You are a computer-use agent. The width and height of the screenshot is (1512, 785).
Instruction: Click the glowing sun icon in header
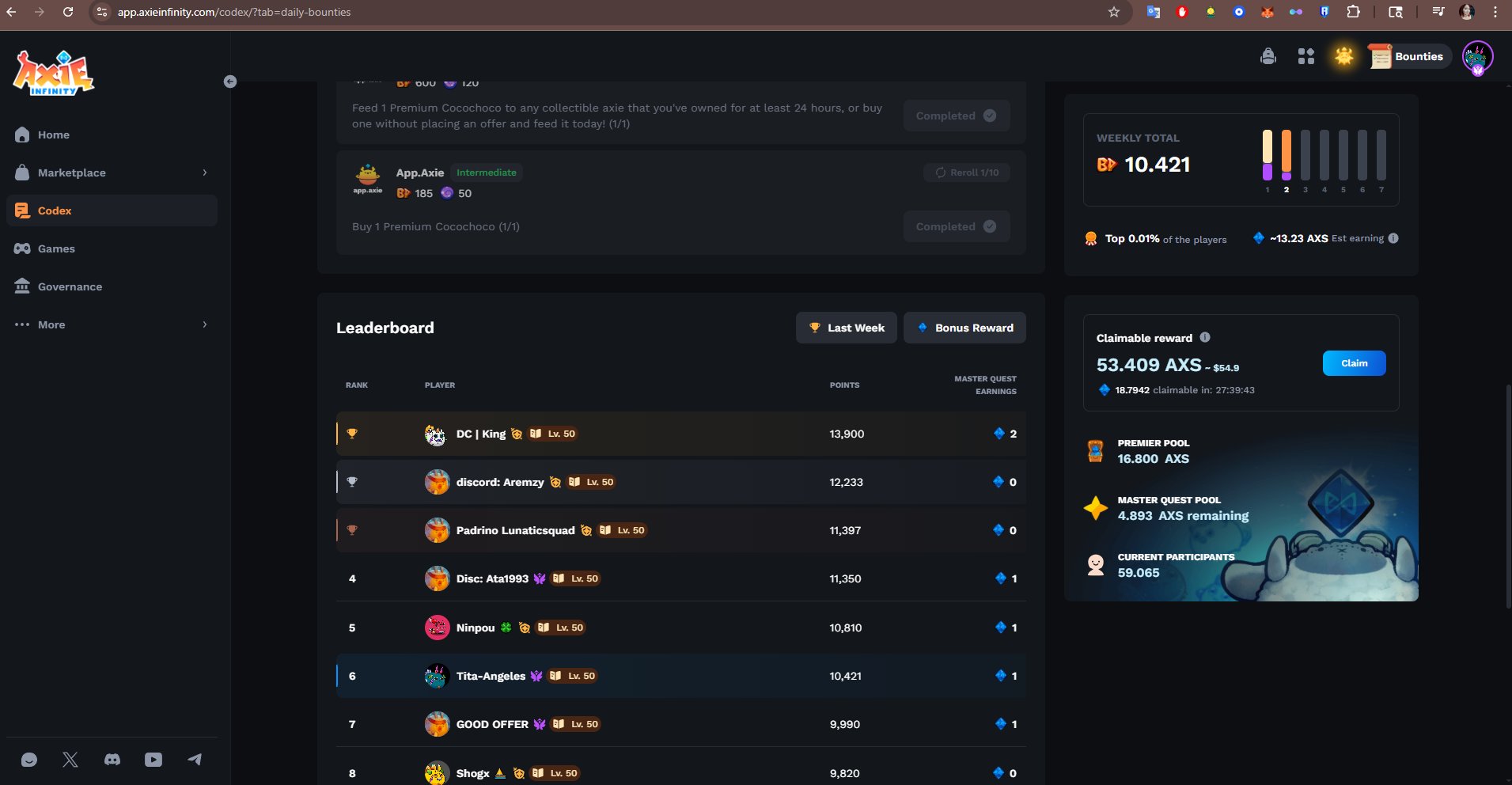(x=1343, y=56)
